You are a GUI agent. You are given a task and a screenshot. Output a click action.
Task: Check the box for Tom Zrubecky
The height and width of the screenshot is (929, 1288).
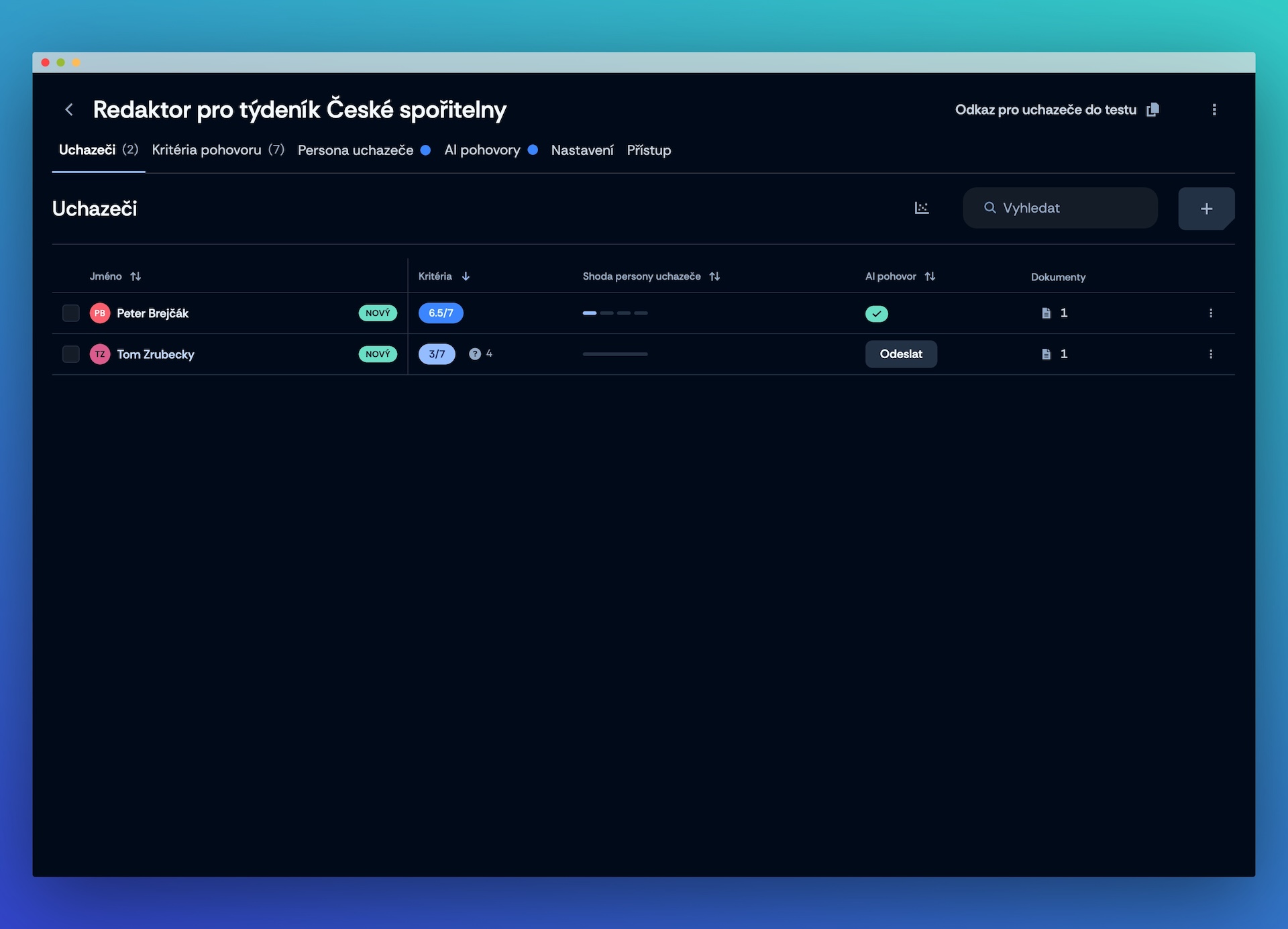point(71,354)
